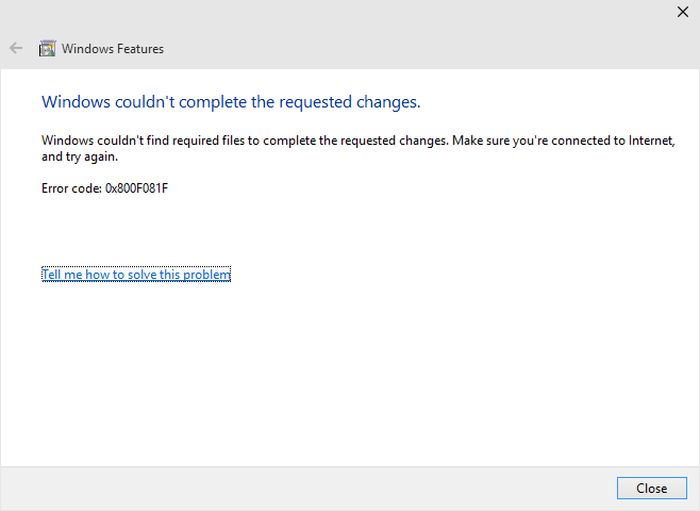Screen dimensions: 700x511
Task: Click the blue "couldn't complete the requested changes" heading
Action: tap(231, 101)
